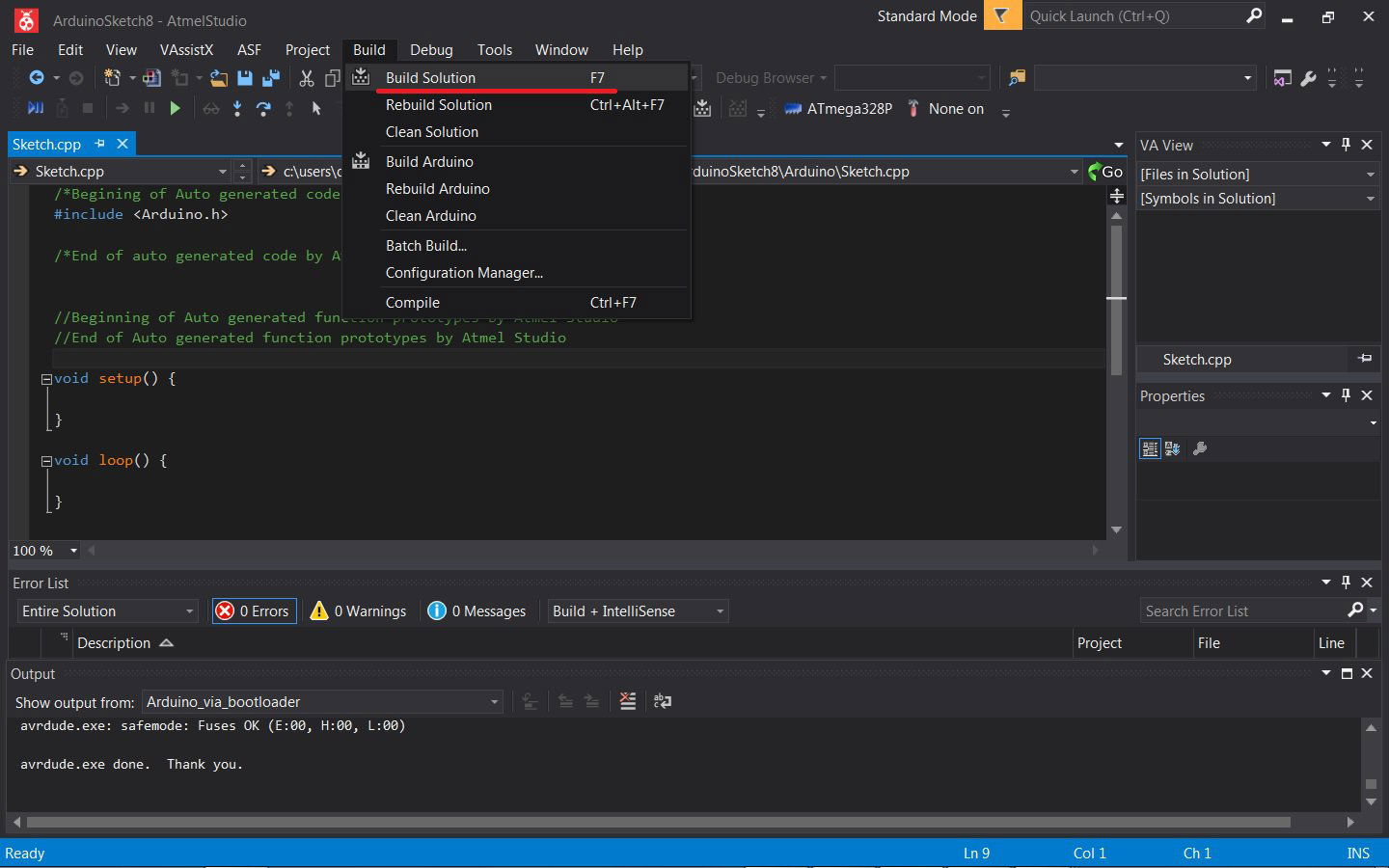Click the Quick Launch search magnifier icon
Screen dimensions: 1389x868
tap(1254, 15)
